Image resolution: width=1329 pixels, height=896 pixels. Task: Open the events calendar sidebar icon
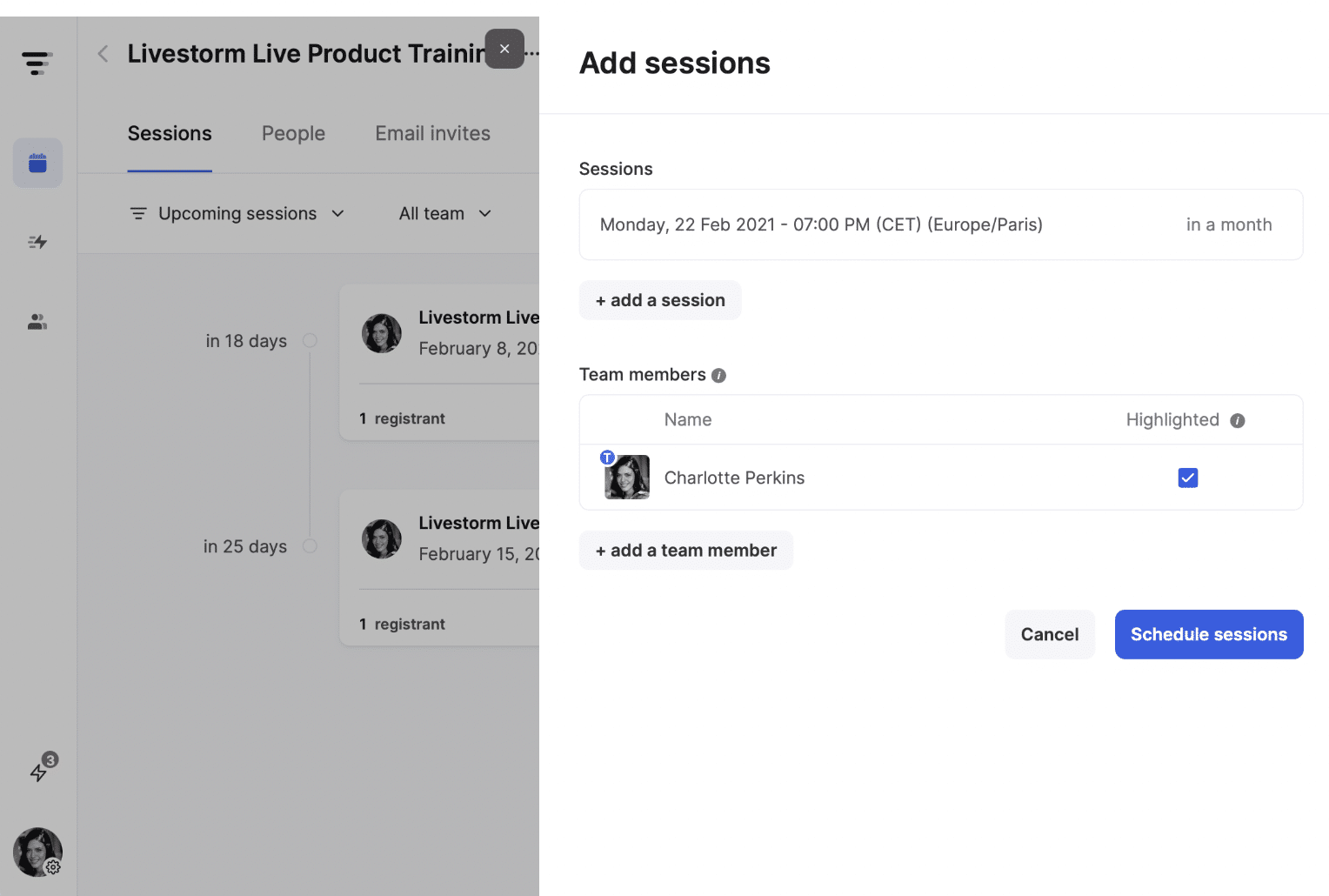click(37, 163)
